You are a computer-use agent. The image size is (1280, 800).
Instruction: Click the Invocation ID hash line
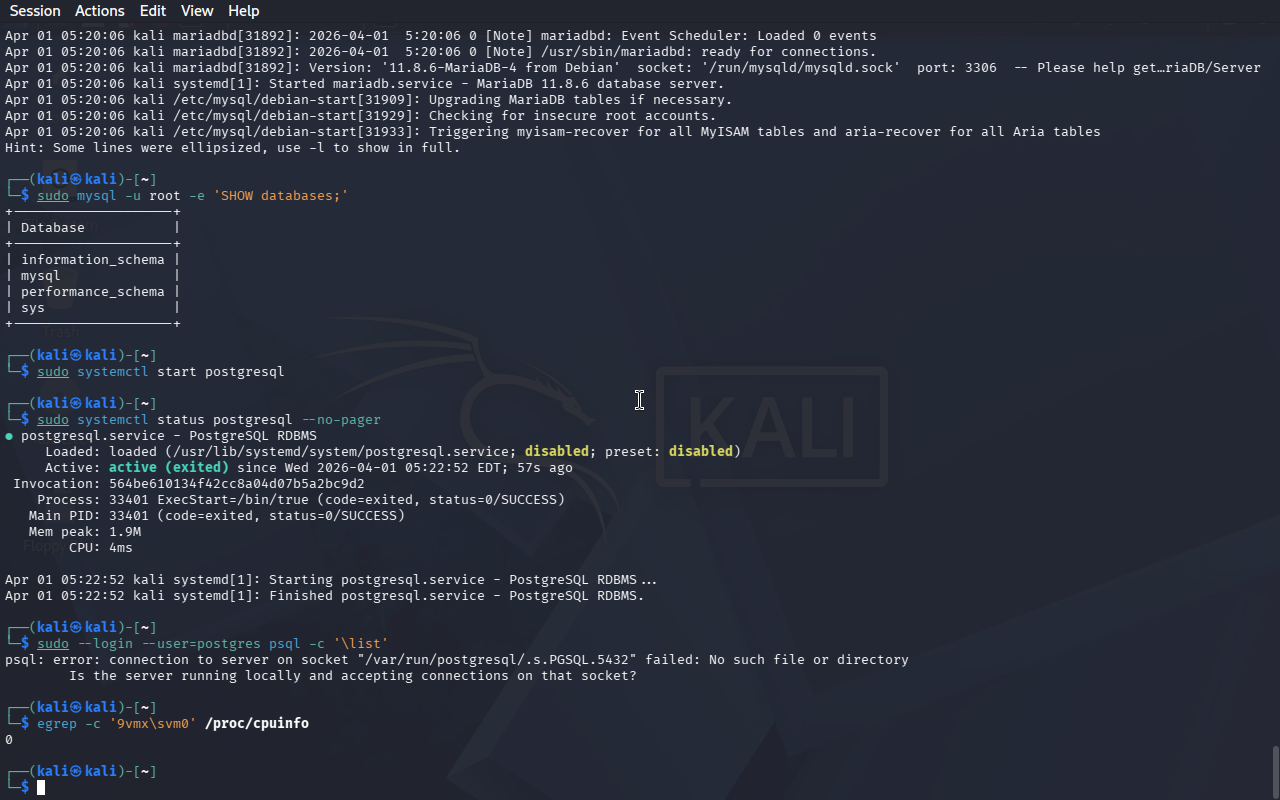(x=189, y=484)
